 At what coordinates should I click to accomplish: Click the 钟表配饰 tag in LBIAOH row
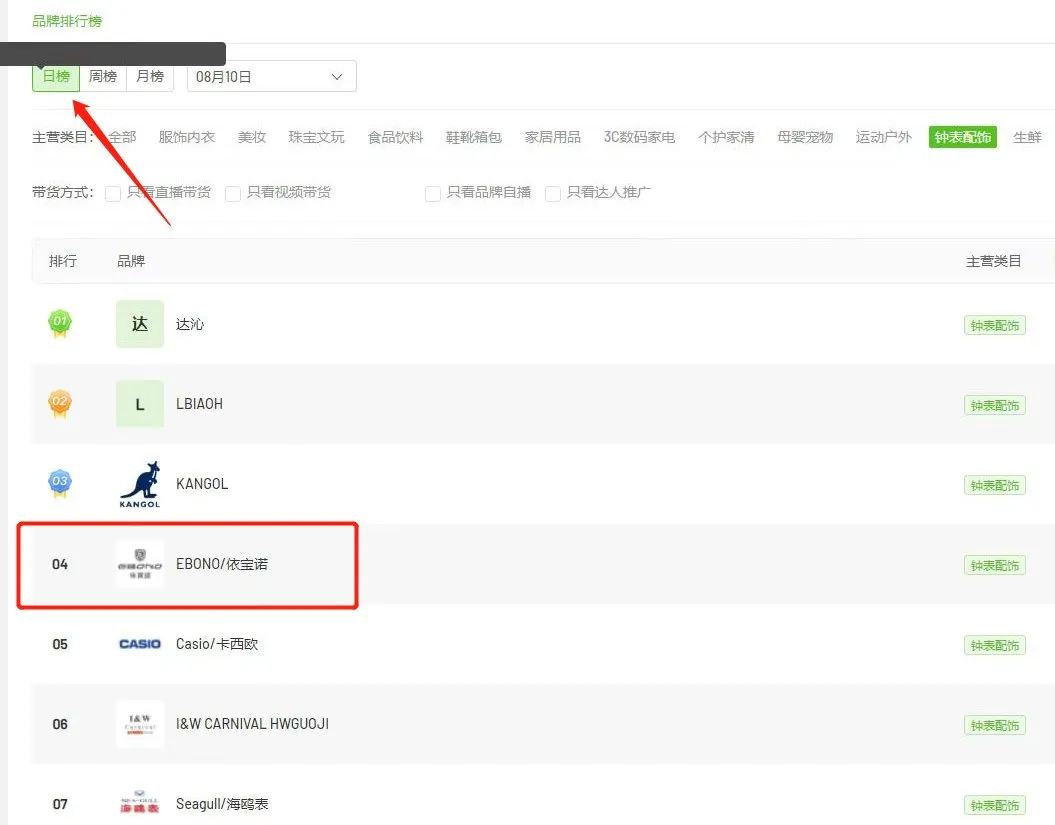[994, 406]
